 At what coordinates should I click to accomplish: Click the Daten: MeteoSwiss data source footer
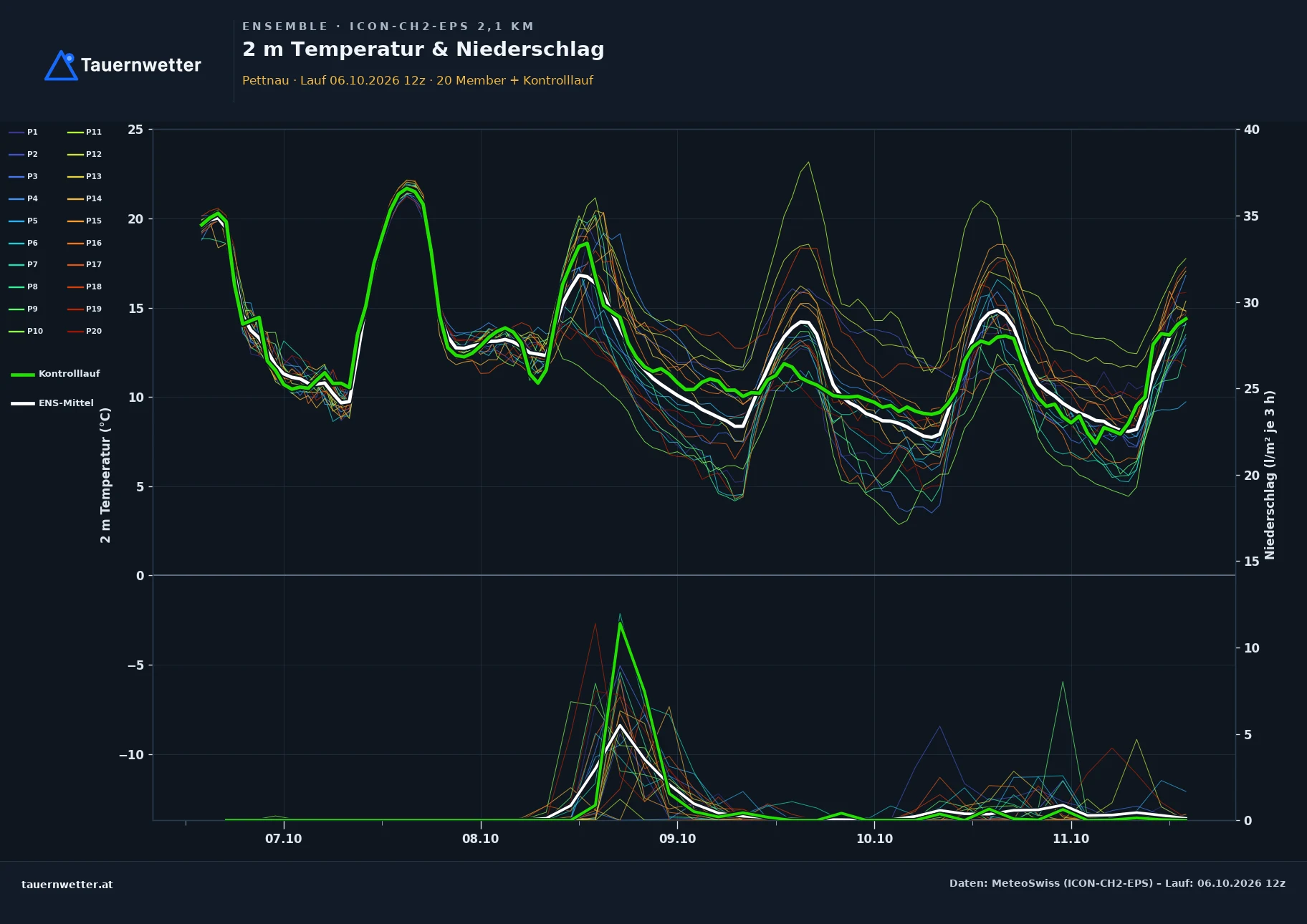pyautogui.click(x=1117, y=883)
